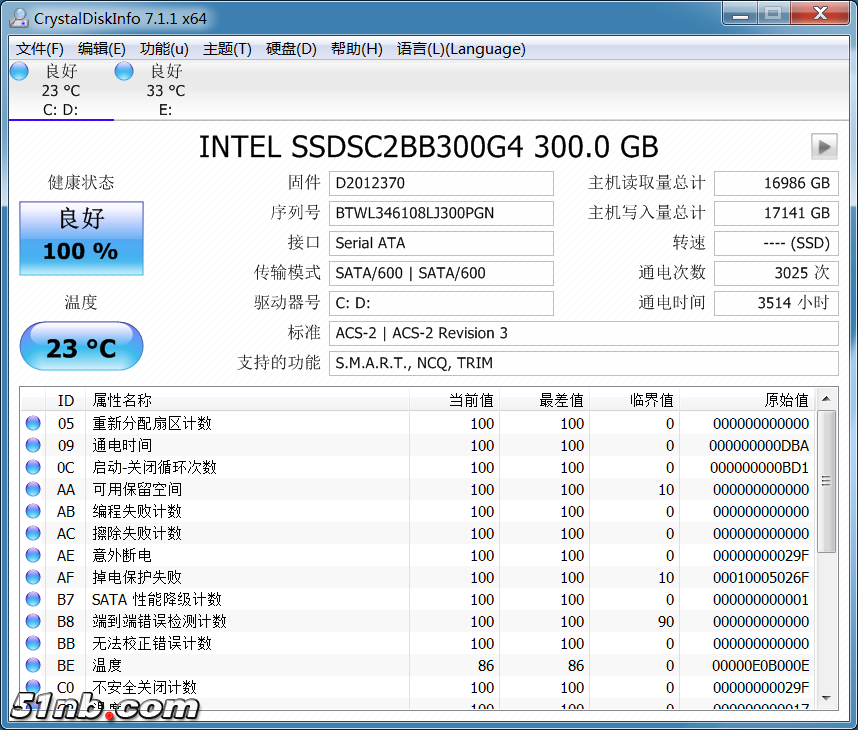Open the 功能(u) menu
The height and width of the screenshot is (730, 858).
tap(164, 49)
